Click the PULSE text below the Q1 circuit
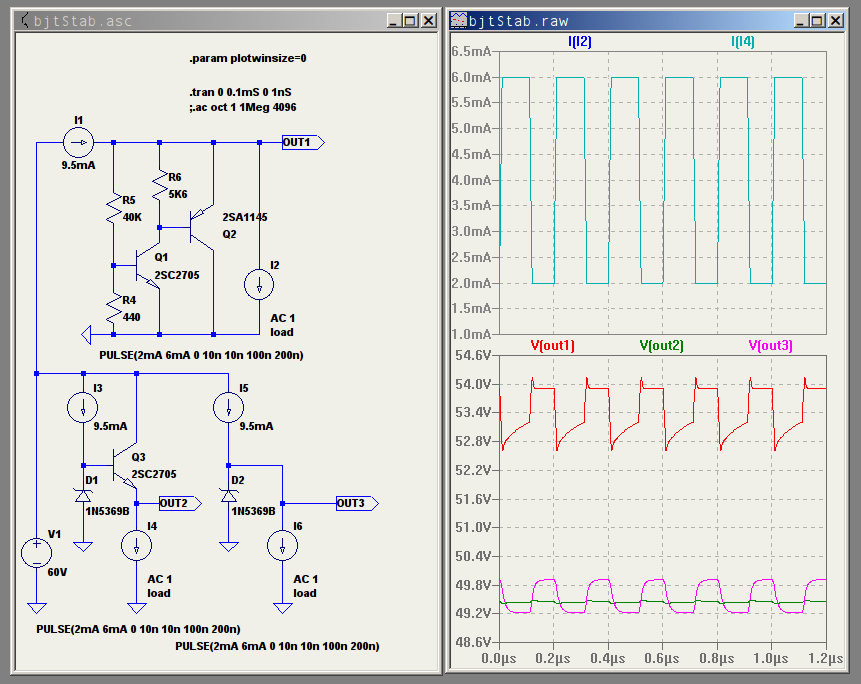 coord(201,355)
